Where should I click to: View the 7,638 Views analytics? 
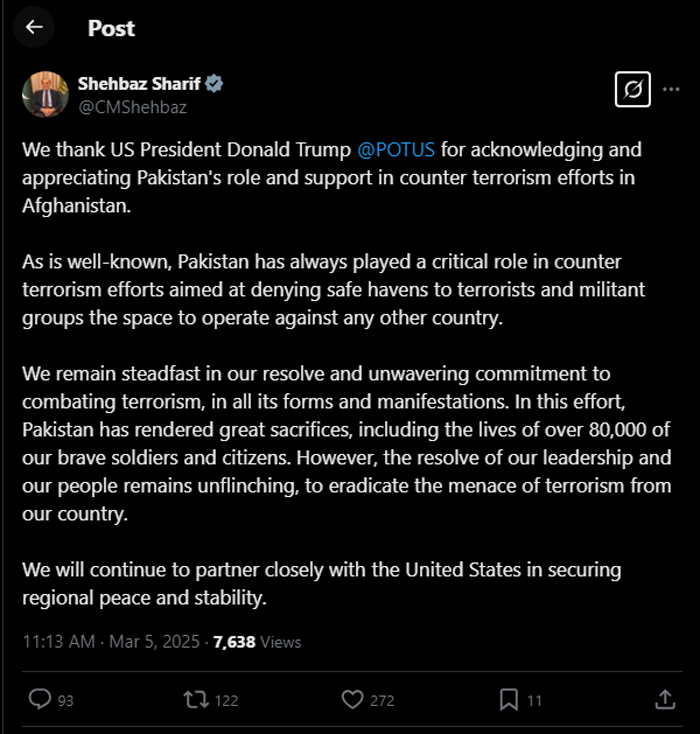click(257, 642)
